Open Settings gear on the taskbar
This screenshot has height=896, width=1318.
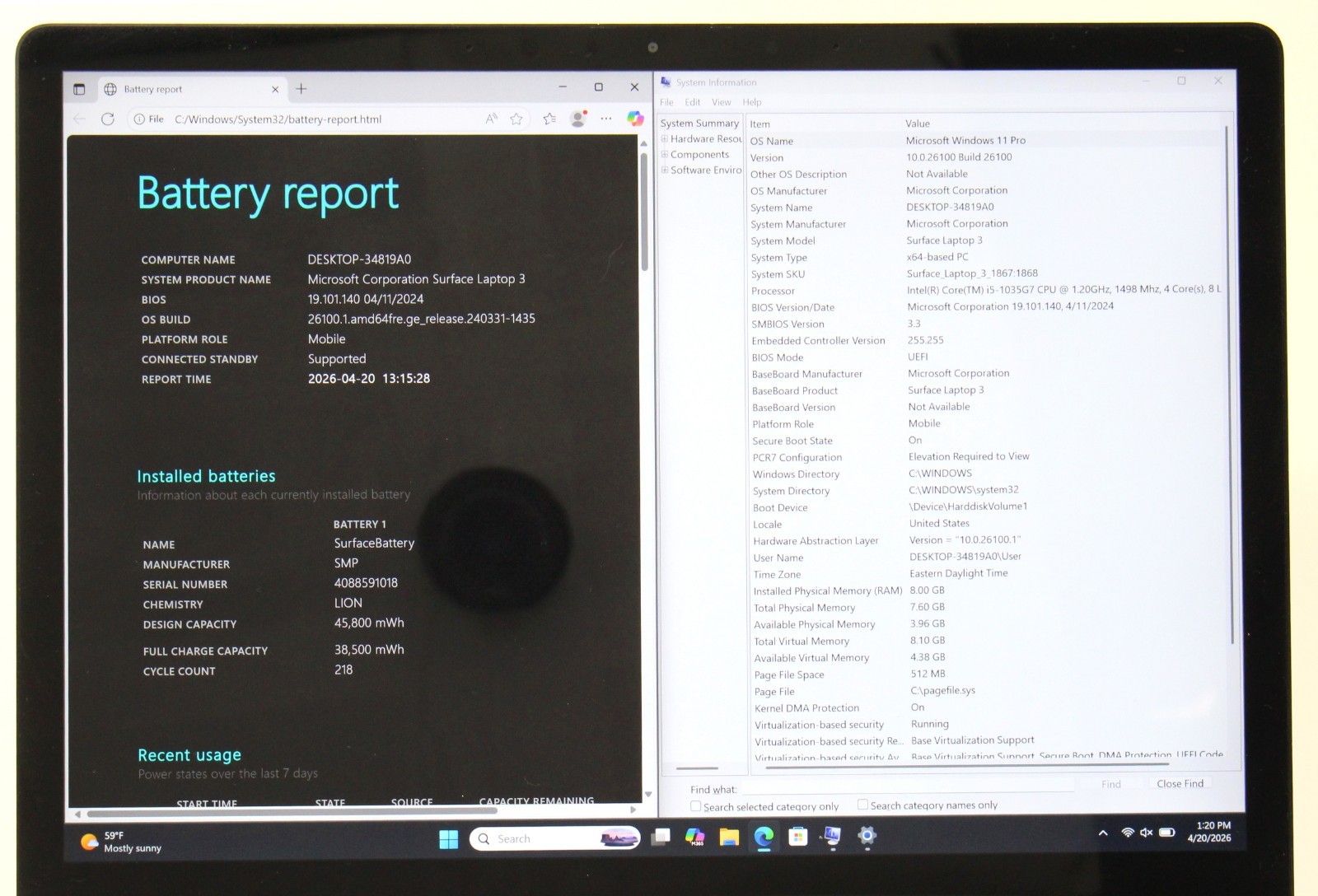(x=867, y=836)
